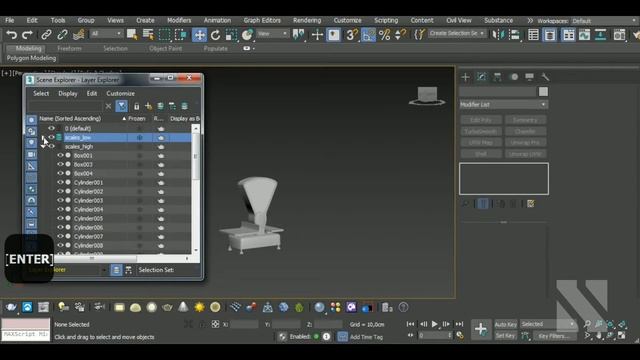Open the Workspaces Default dropdown

604,21
